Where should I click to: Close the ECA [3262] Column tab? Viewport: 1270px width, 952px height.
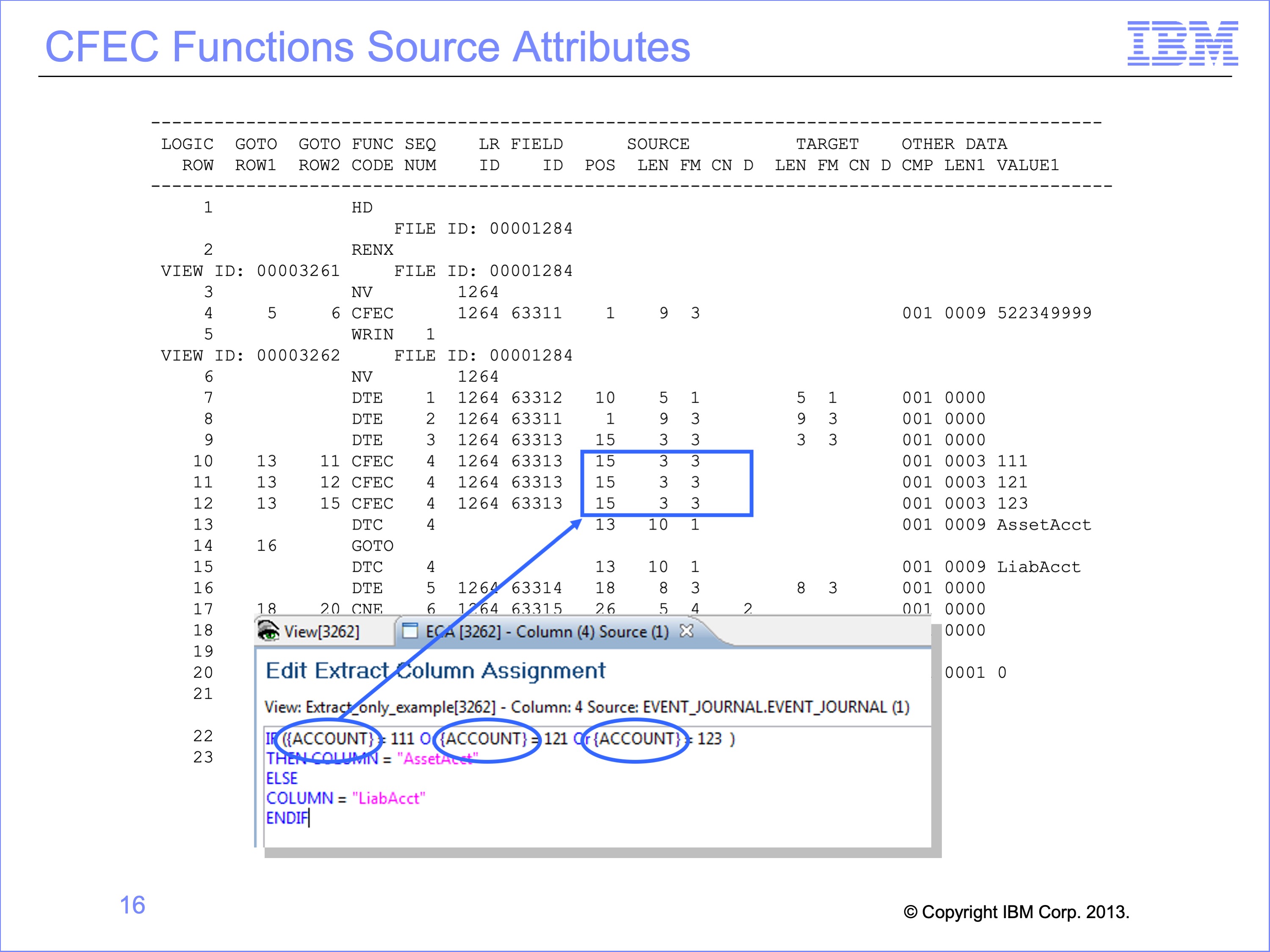click(686, 631)
